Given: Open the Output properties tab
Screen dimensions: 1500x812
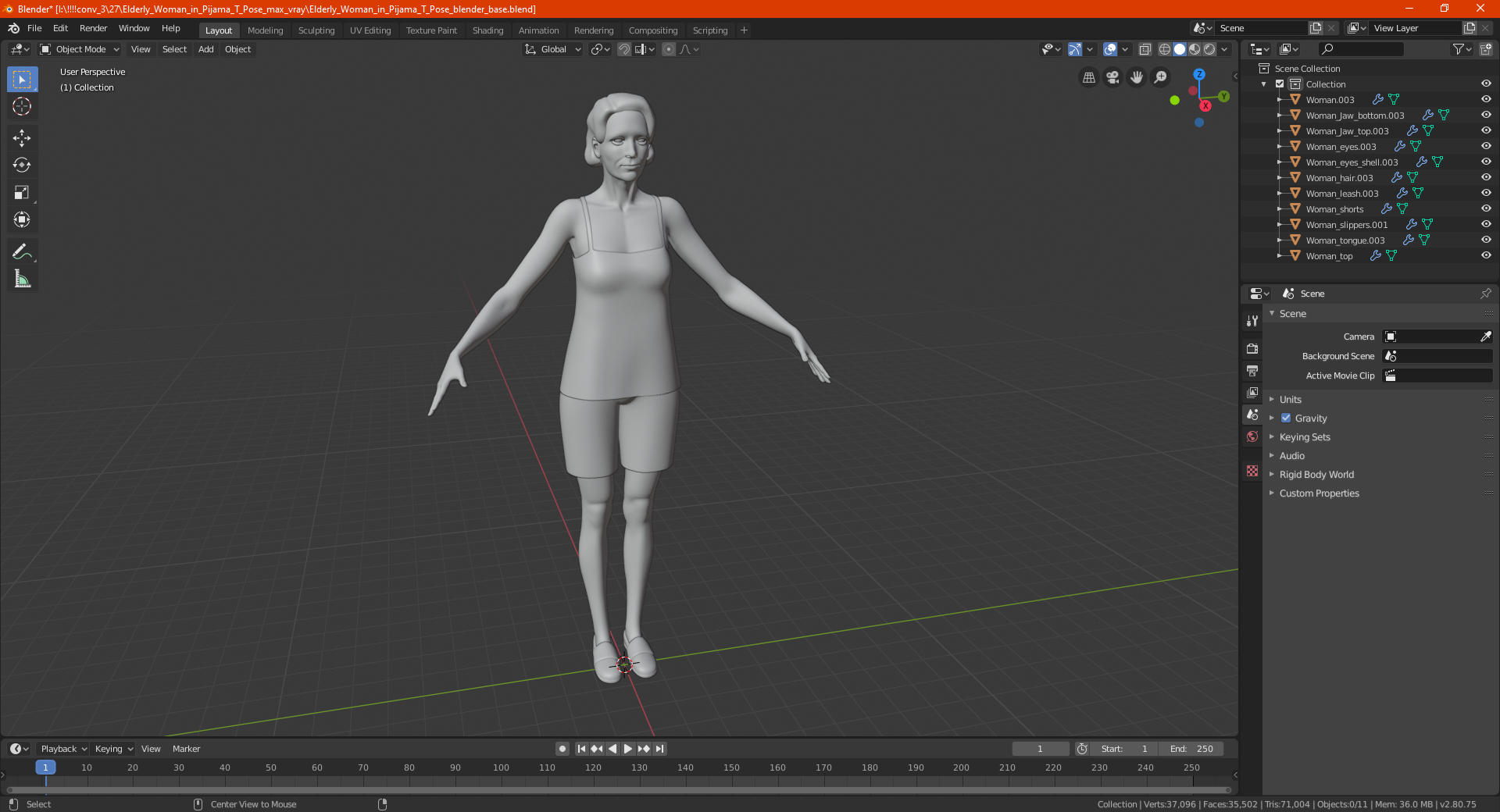Looking at the screenshot, I should (x=1252, y=370).
